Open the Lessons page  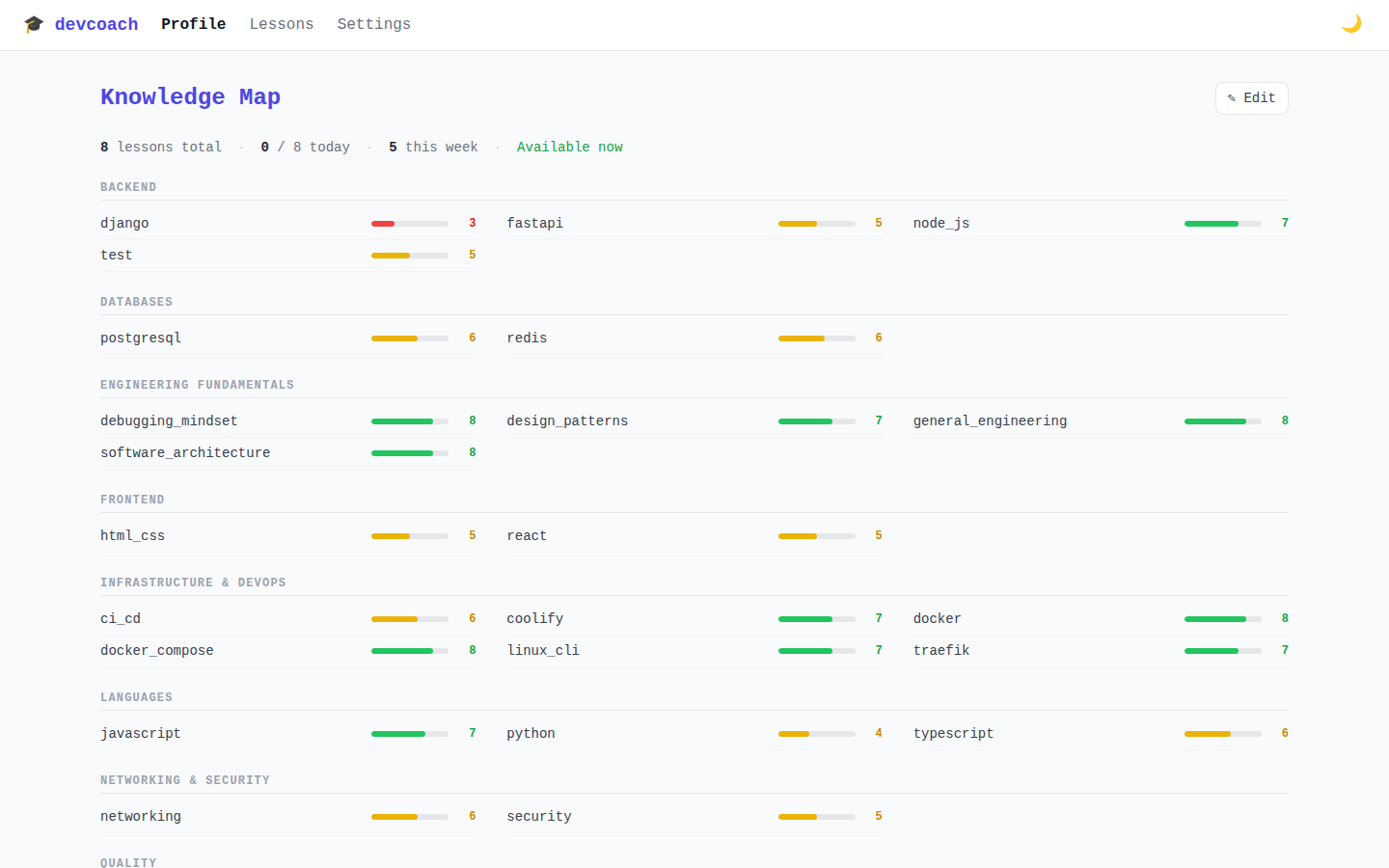coord(281,23)
